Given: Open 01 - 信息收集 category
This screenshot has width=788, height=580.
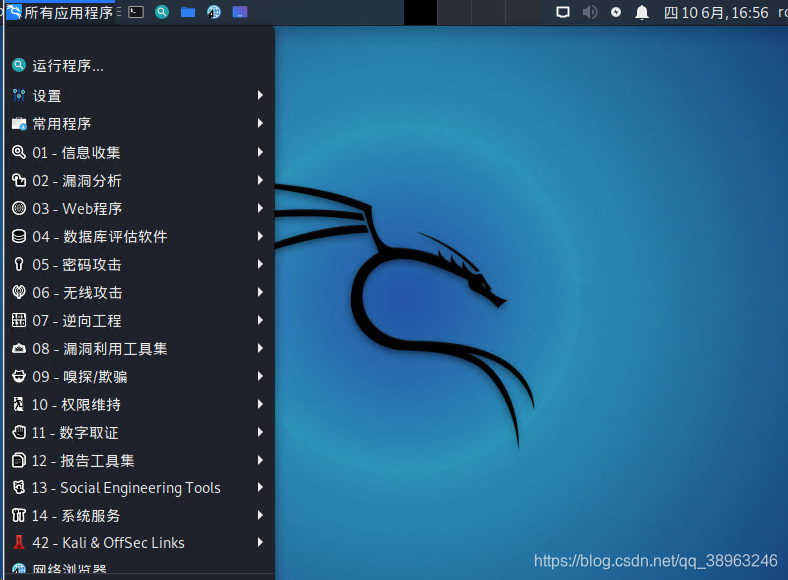Looking at the screenshot, I should [x=140, y=152].
